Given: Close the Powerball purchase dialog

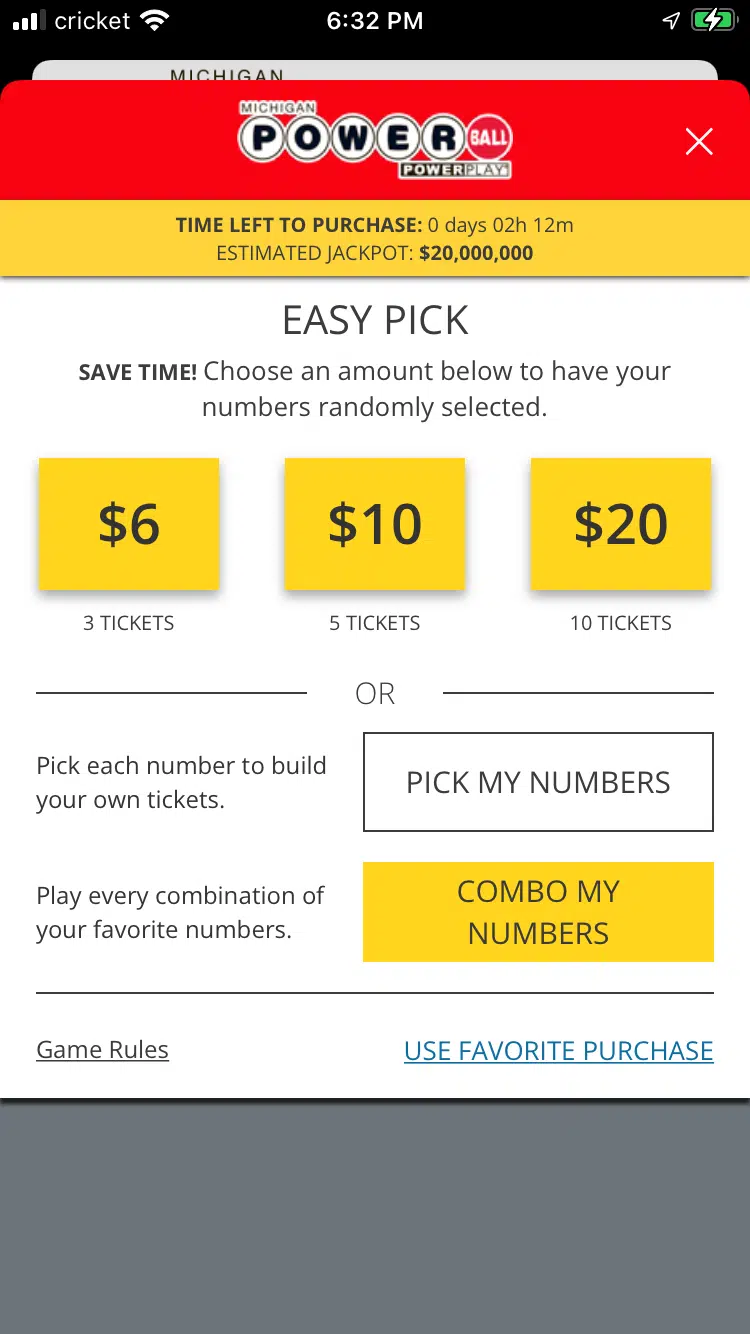Looking at the screenshot, I should [699, 142].
